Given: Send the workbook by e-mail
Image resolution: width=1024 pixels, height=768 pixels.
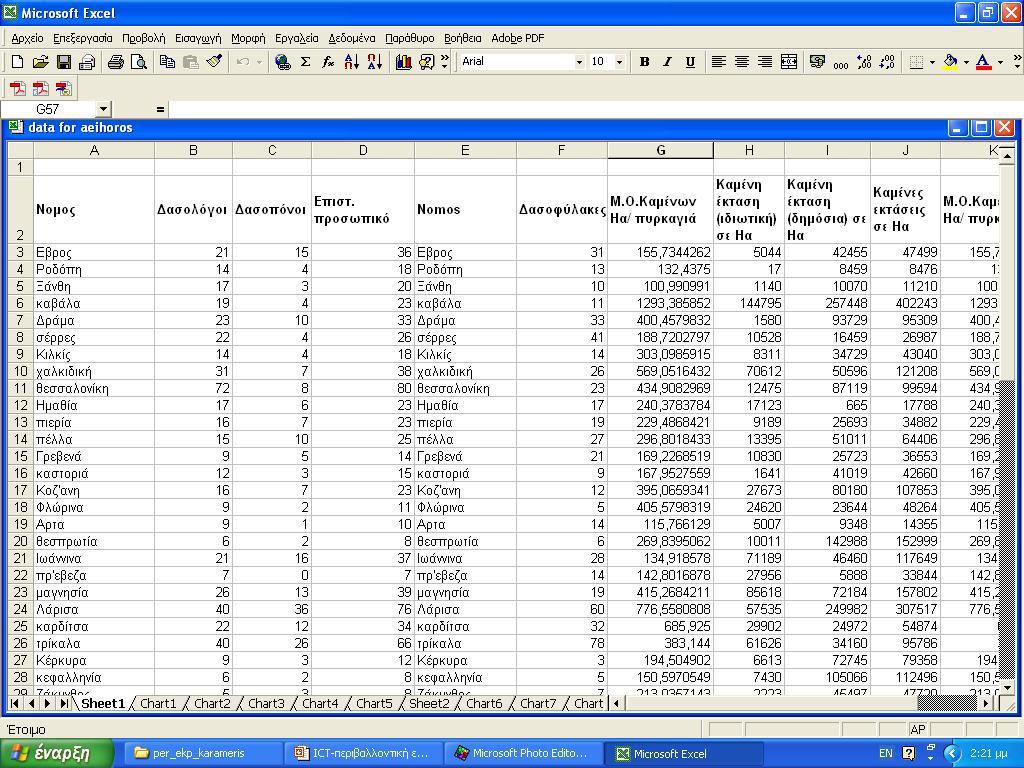Looking at the screenshot, I should tap(86, 62).
